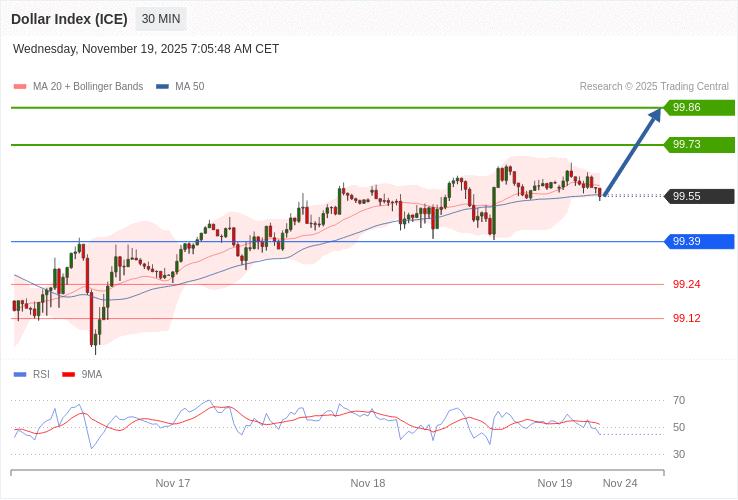738x500 pixels.
Task: Click the Dollar Index (ICE) title
Action: pos(69,19)
